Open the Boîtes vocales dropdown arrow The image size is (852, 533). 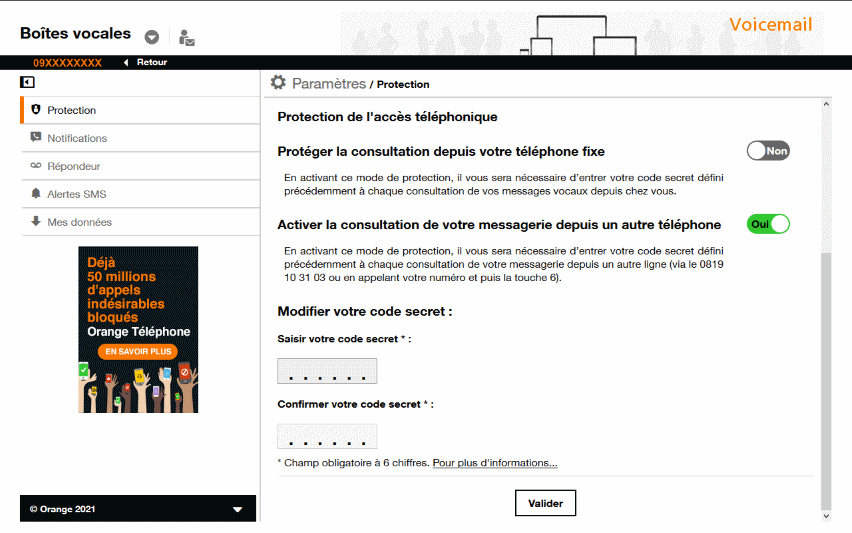click(x=152, y=37)
